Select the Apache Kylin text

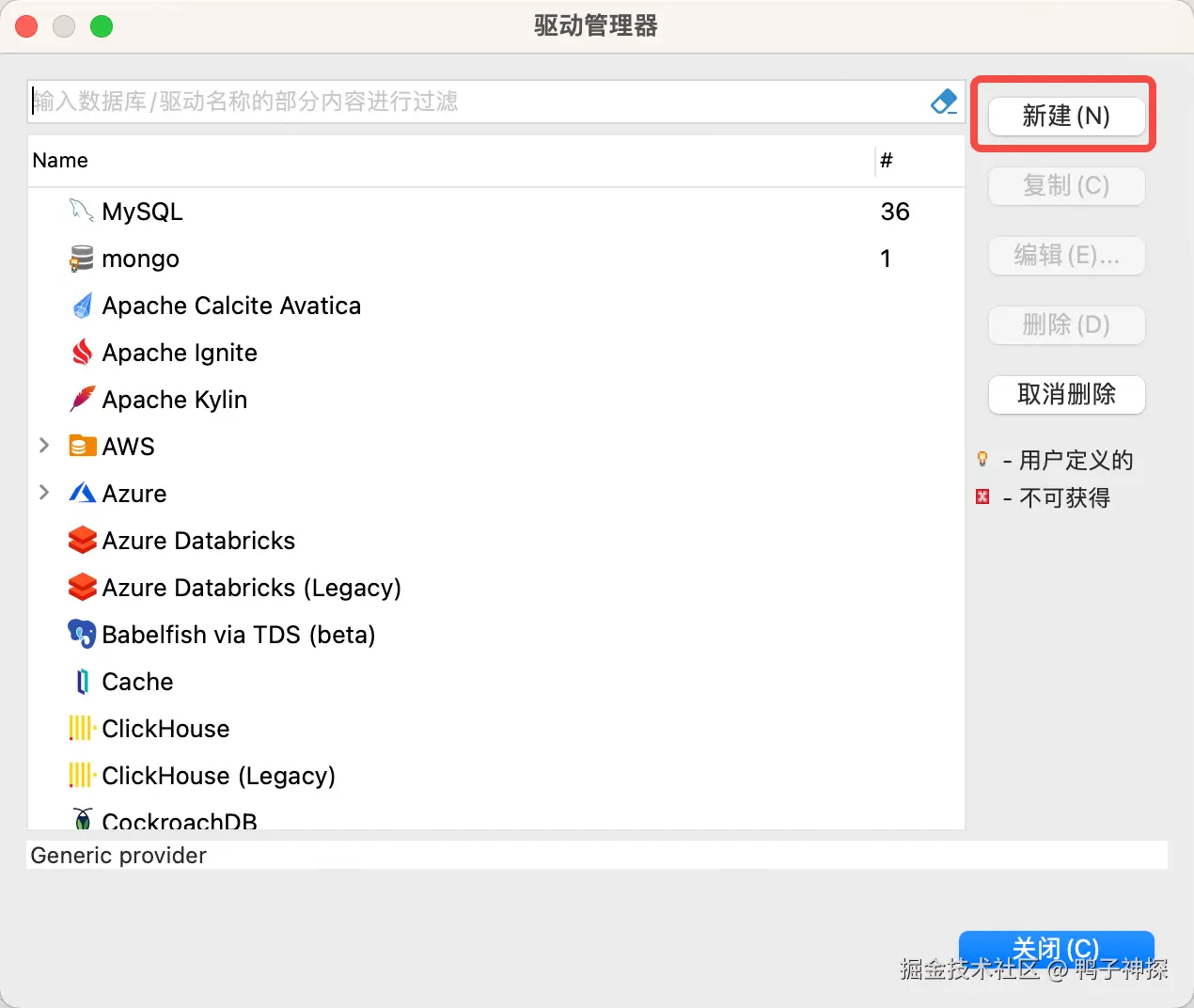coord(174,400)
